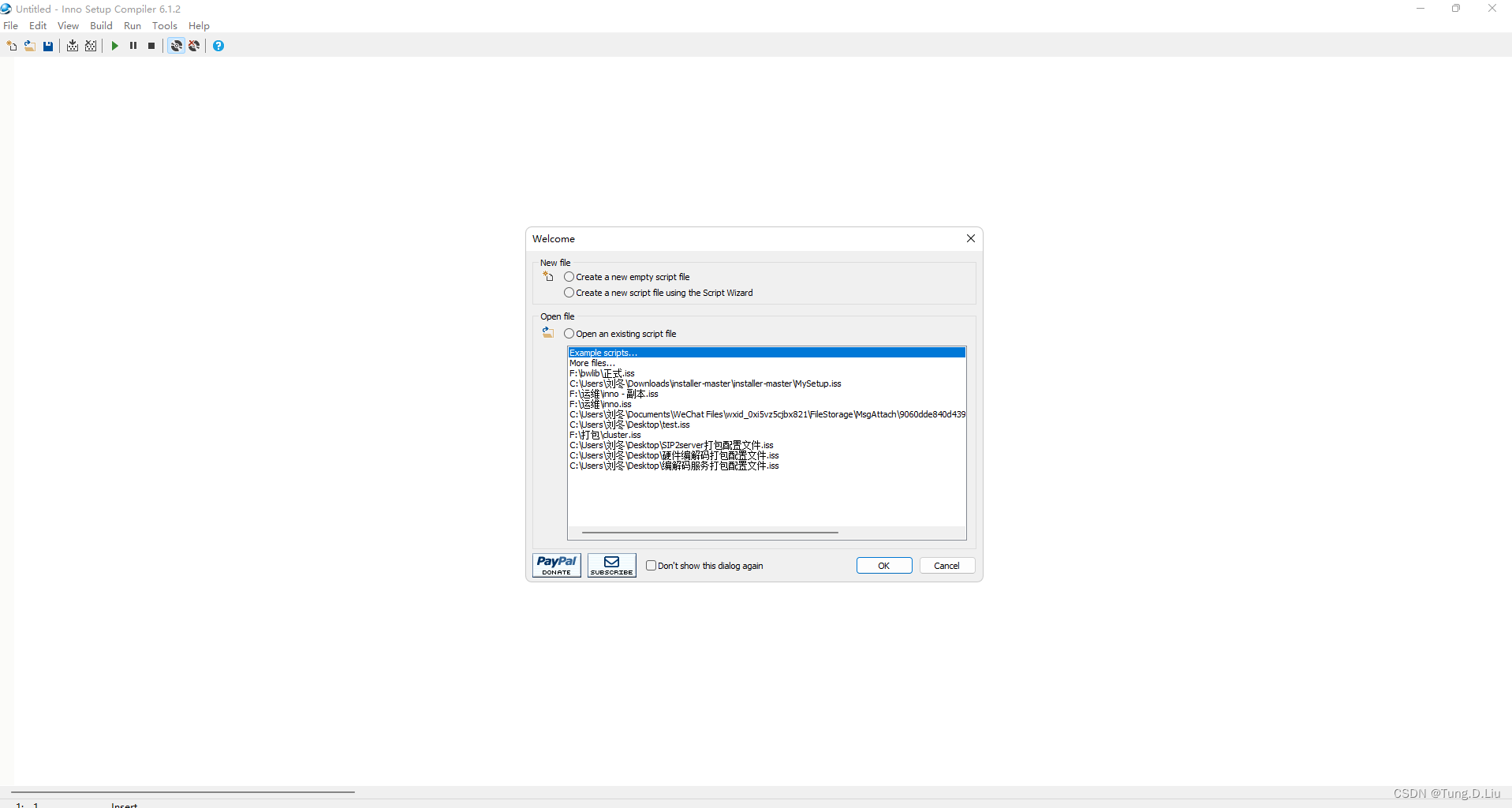Image resolution: width=1512 pixels, height=808 pixels.
Task: Open the Tools menu
Action: [165, 26]
